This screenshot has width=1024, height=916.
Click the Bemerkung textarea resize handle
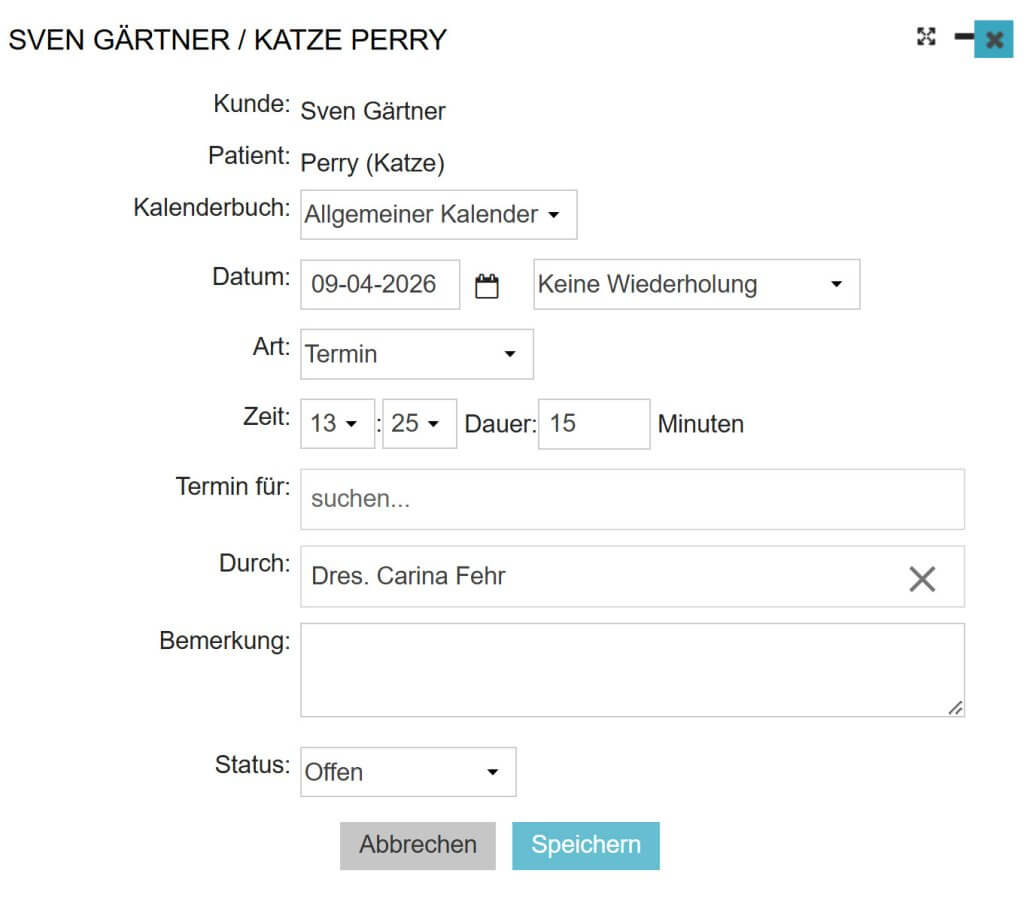click(x=956, y=708)
